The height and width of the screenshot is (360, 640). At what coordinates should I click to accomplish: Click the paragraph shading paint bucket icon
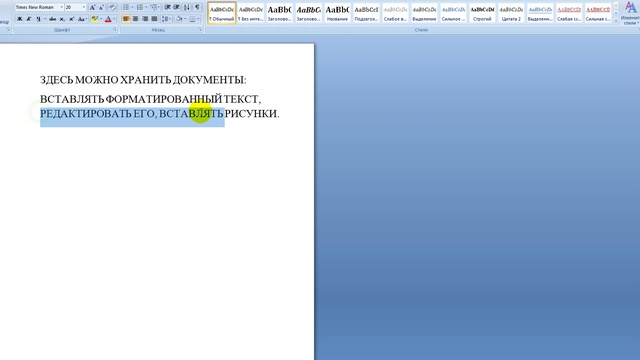tap(179, 19)
